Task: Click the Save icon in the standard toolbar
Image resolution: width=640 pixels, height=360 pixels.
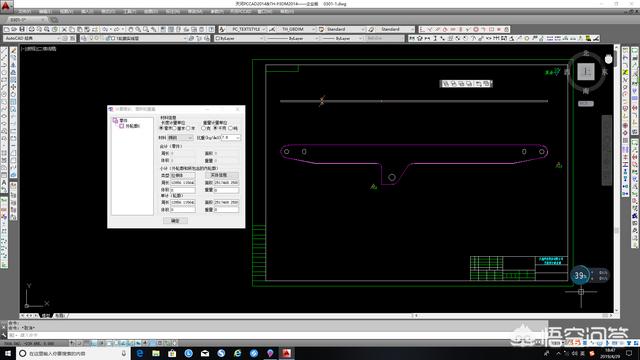Action: (x=22, y=29)
